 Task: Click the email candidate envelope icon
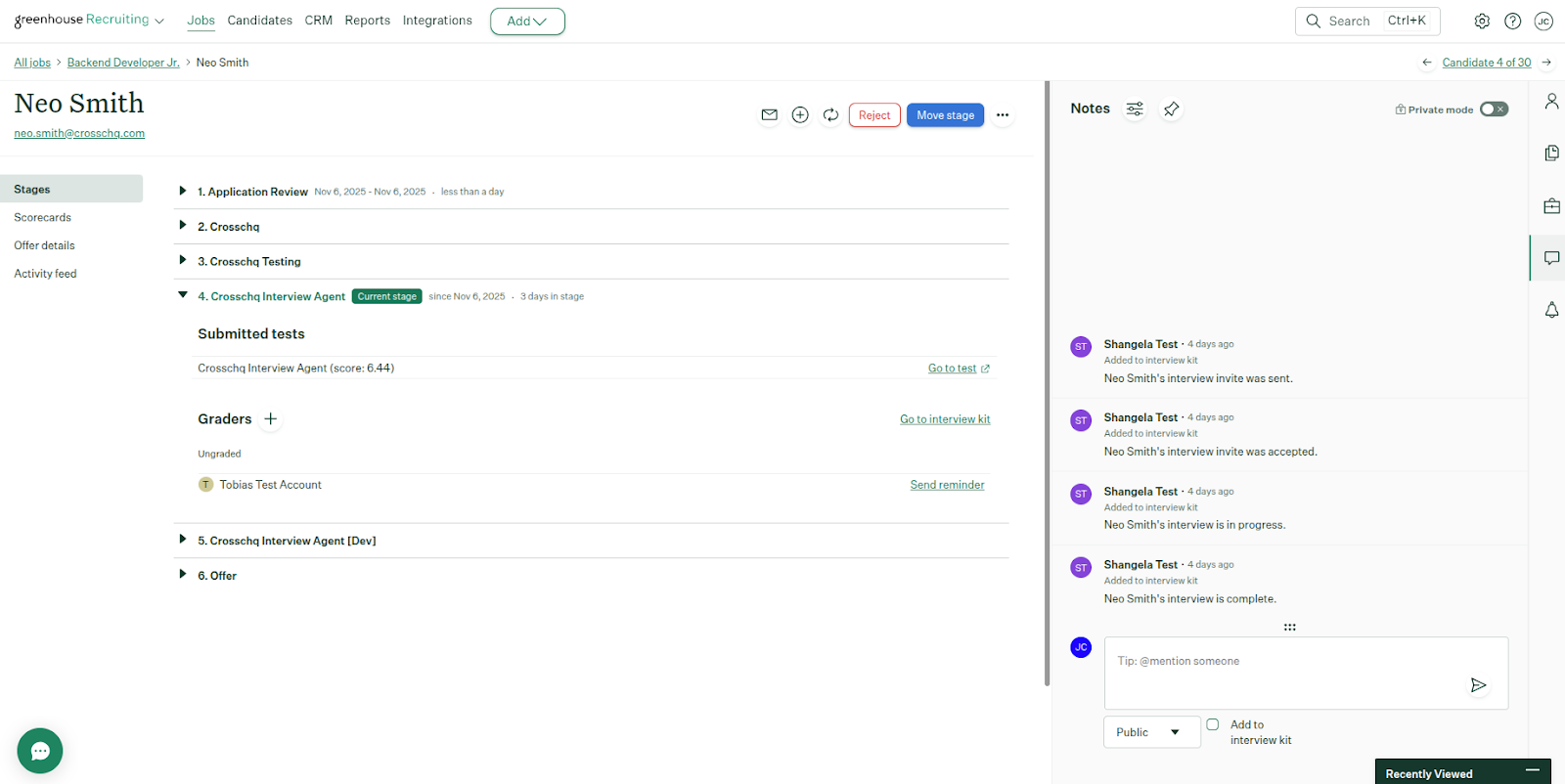(x=770, y=115)
